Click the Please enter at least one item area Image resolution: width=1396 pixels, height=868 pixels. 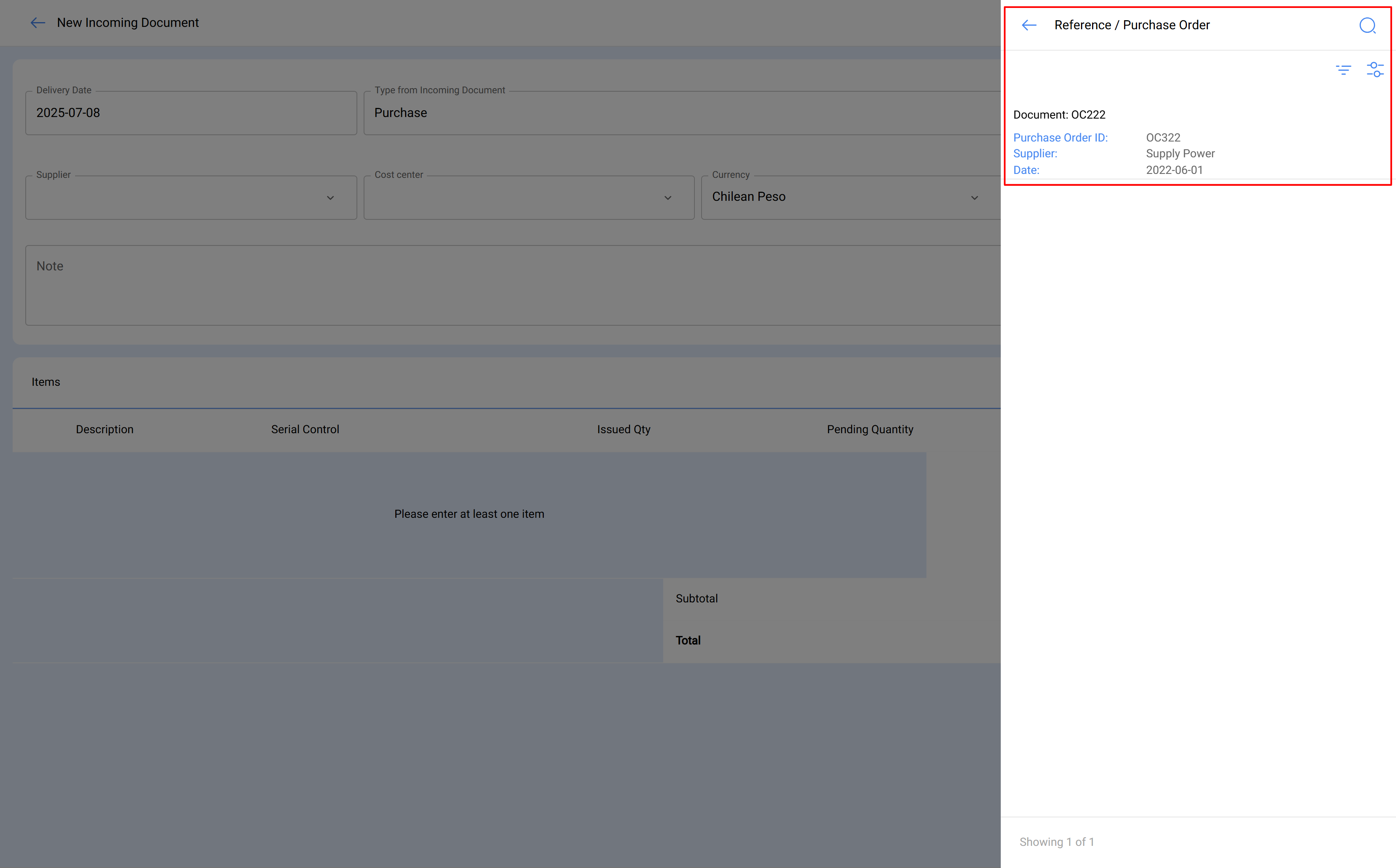pyautogui.click(x=469, y=514)
